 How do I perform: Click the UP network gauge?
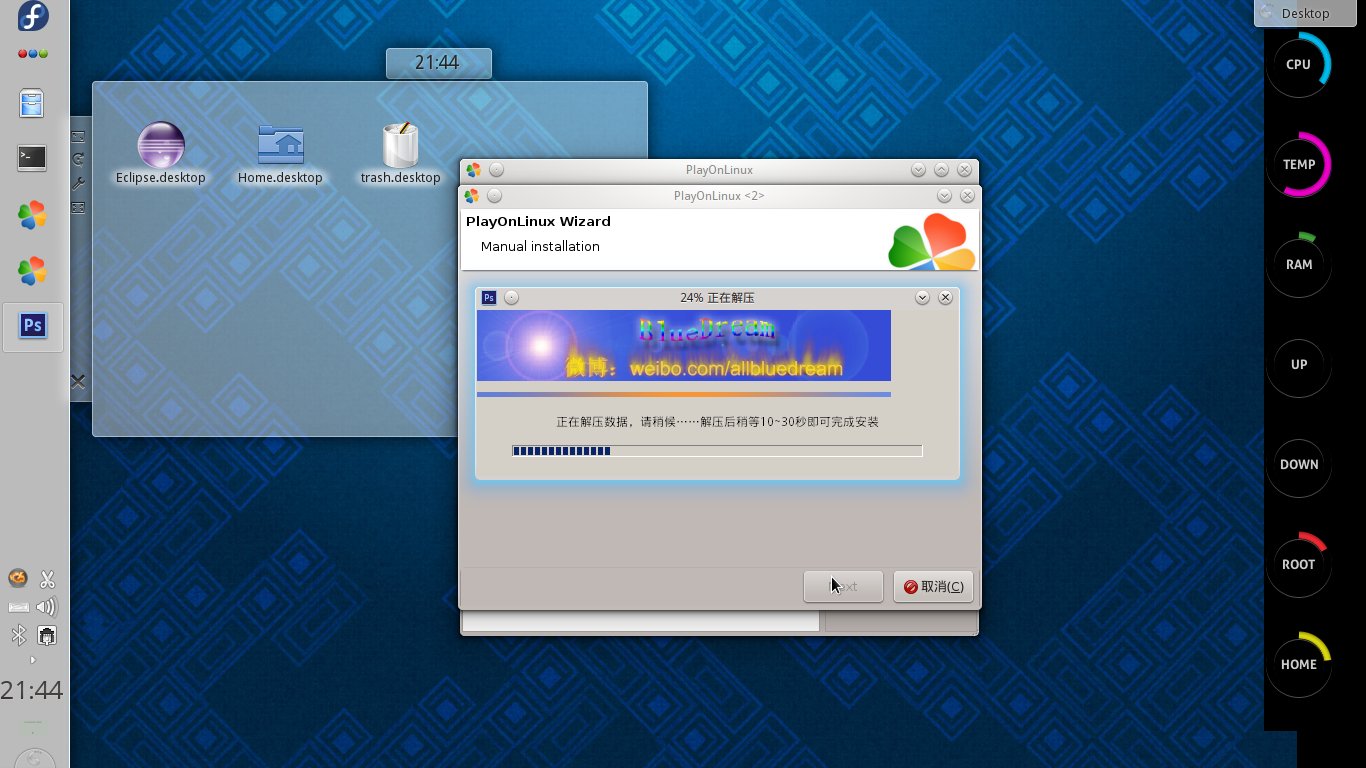pyautogui.click(x=1298, y=364)
